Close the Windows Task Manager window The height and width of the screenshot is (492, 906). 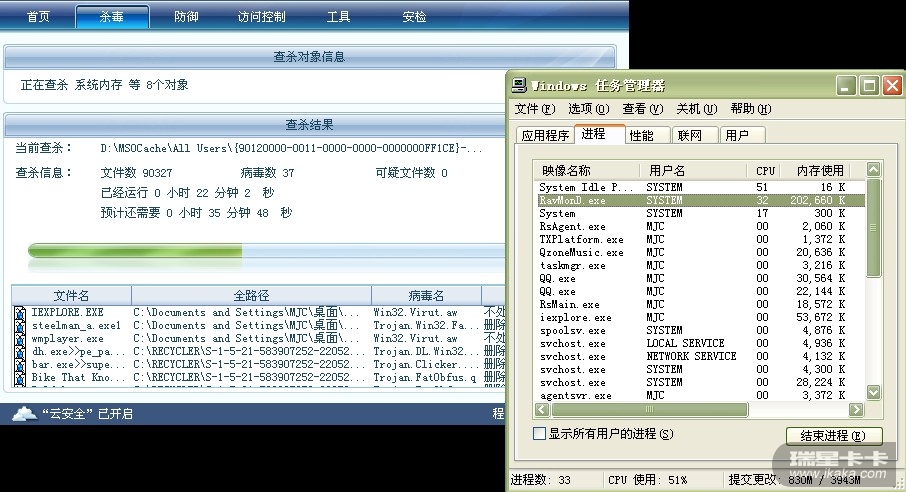pos(893,86)
